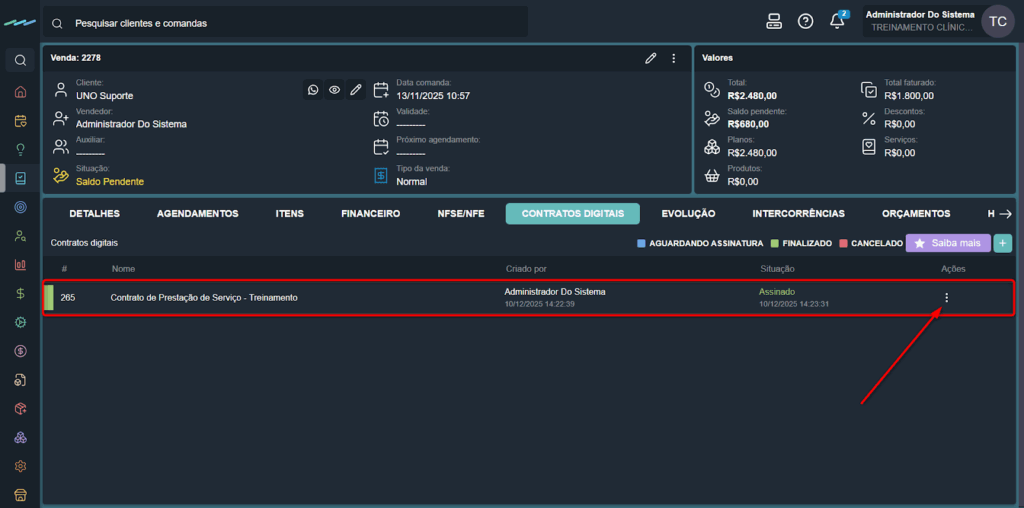This screenshot has height=508, width=1024.
Task: Toggle client visibility with the eye icon
Action: coord(334,90)
